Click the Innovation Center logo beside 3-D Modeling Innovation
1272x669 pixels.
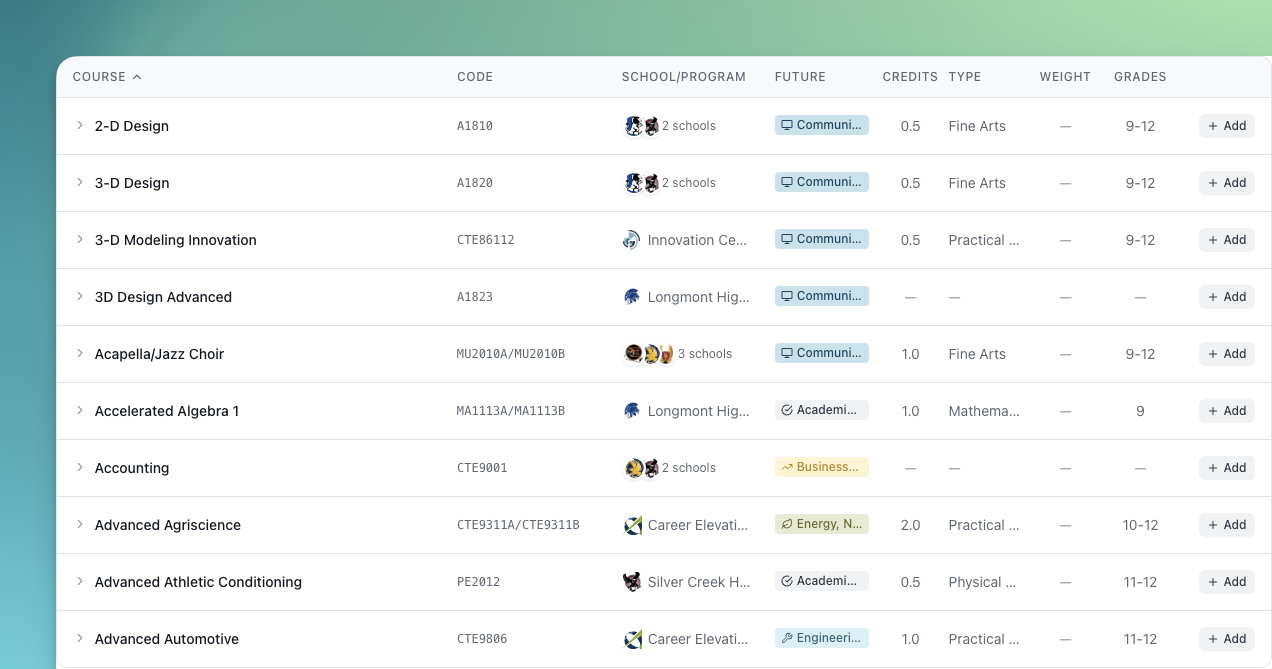[x=632, y=239]
